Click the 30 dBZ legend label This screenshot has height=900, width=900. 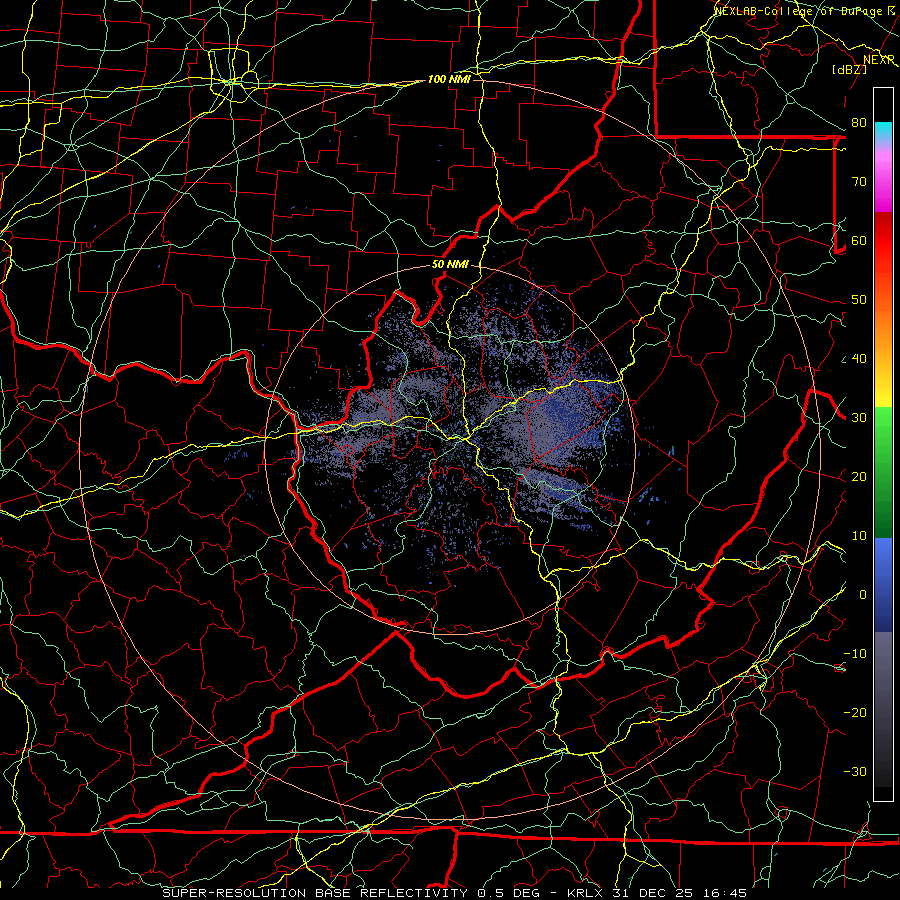(x=859, y=418)
